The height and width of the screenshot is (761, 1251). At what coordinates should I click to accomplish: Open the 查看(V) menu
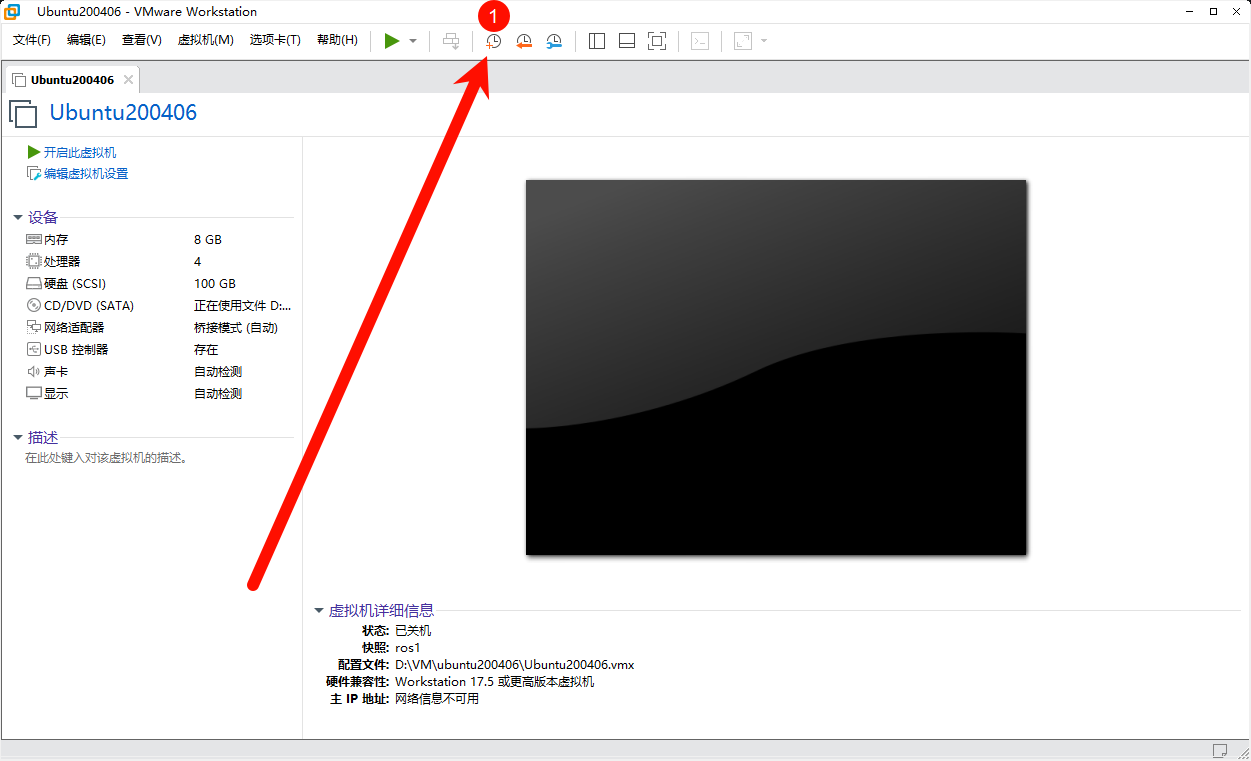pos(141,40)
